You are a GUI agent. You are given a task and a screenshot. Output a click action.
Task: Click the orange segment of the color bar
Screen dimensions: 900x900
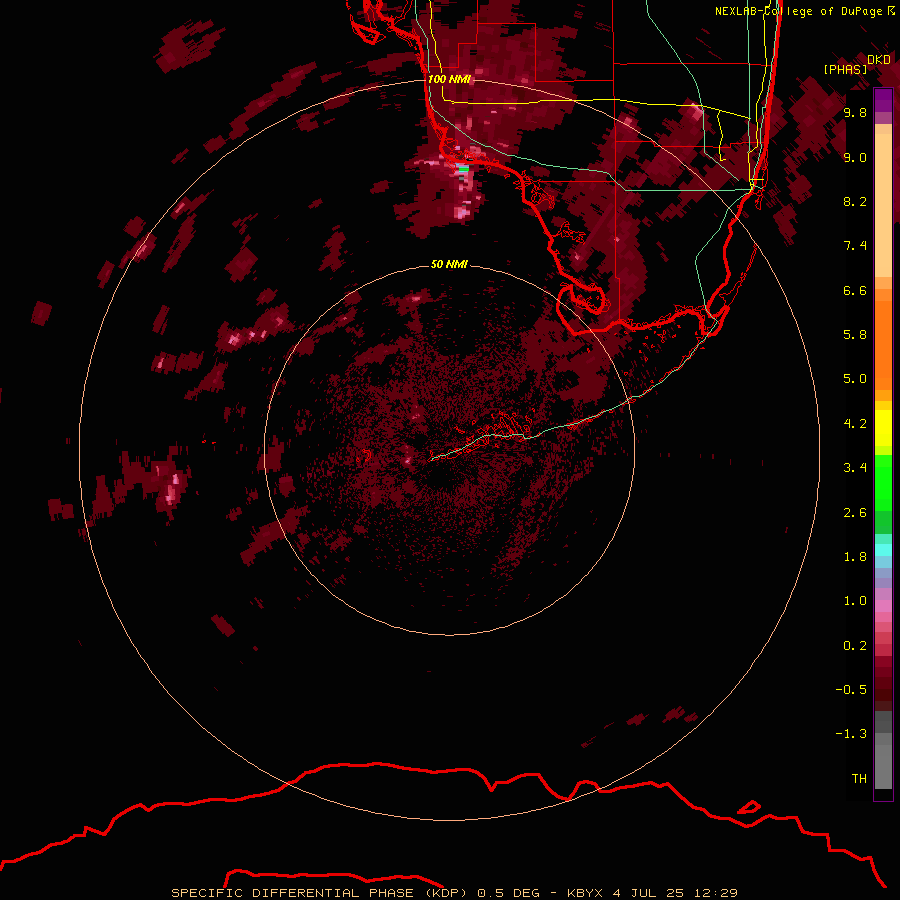[883, 340]
